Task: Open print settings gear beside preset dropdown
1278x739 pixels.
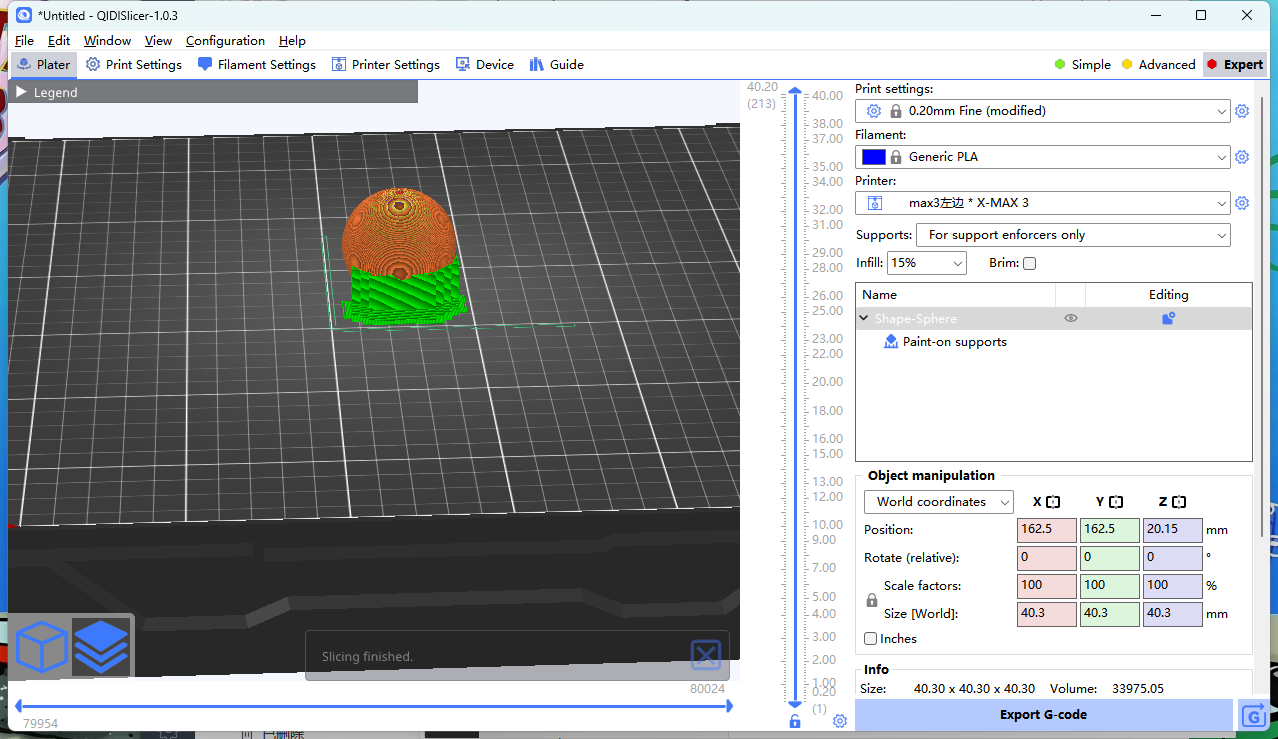Action: (1242, 111)
